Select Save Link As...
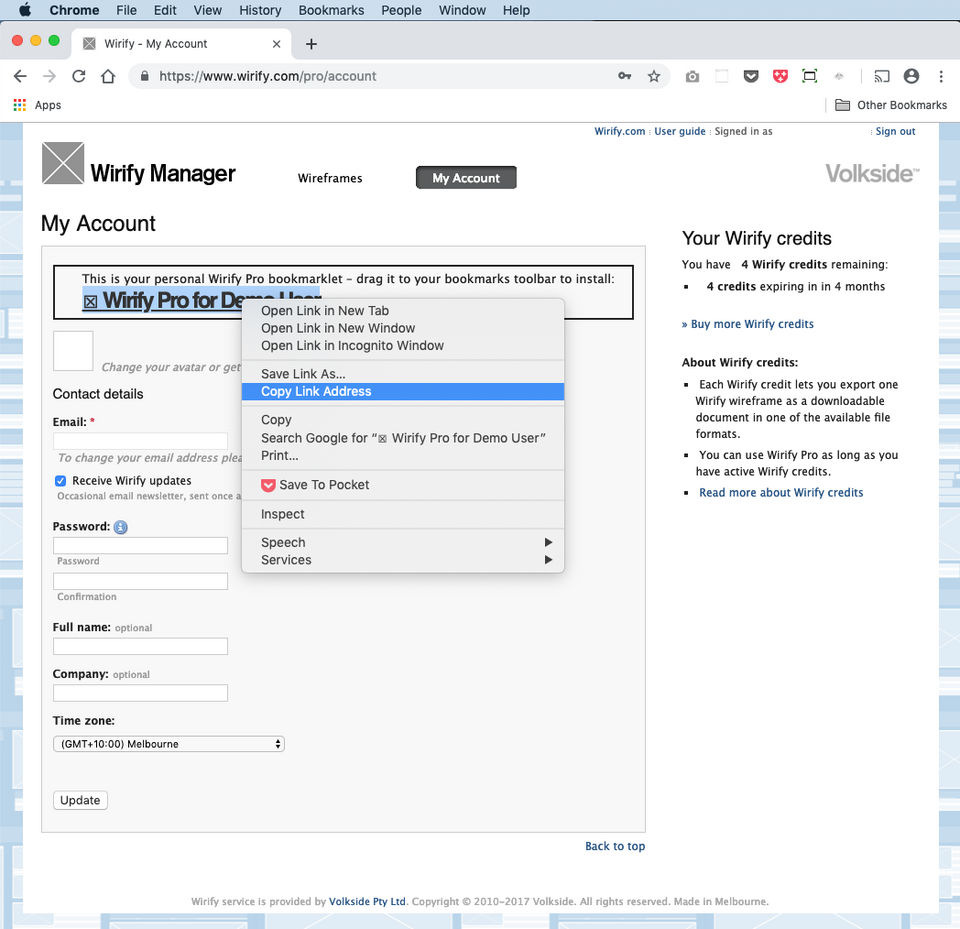 (403, 374)
